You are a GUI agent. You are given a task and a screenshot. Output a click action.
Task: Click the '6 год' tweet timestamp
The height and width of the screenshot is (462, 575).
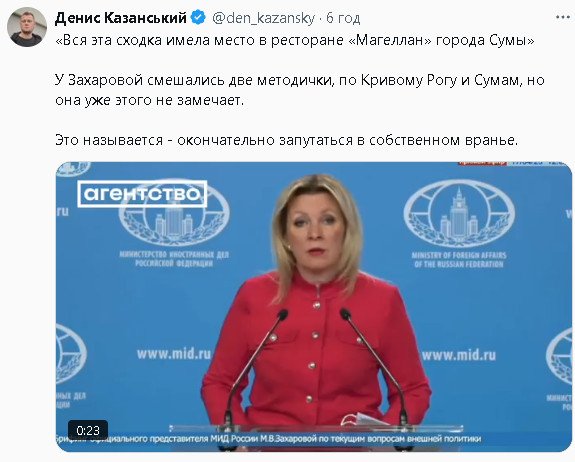click(343, 18)
